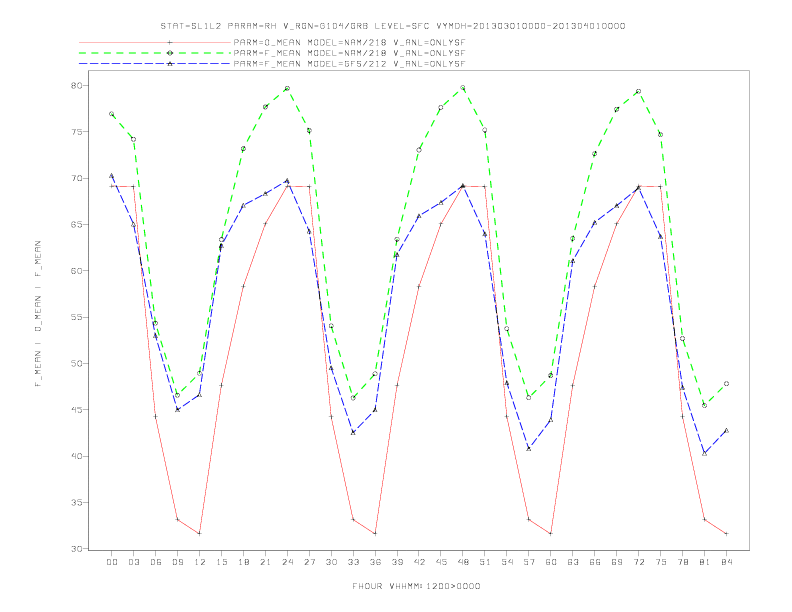Click x-axis tick label 42

[419, 562]
